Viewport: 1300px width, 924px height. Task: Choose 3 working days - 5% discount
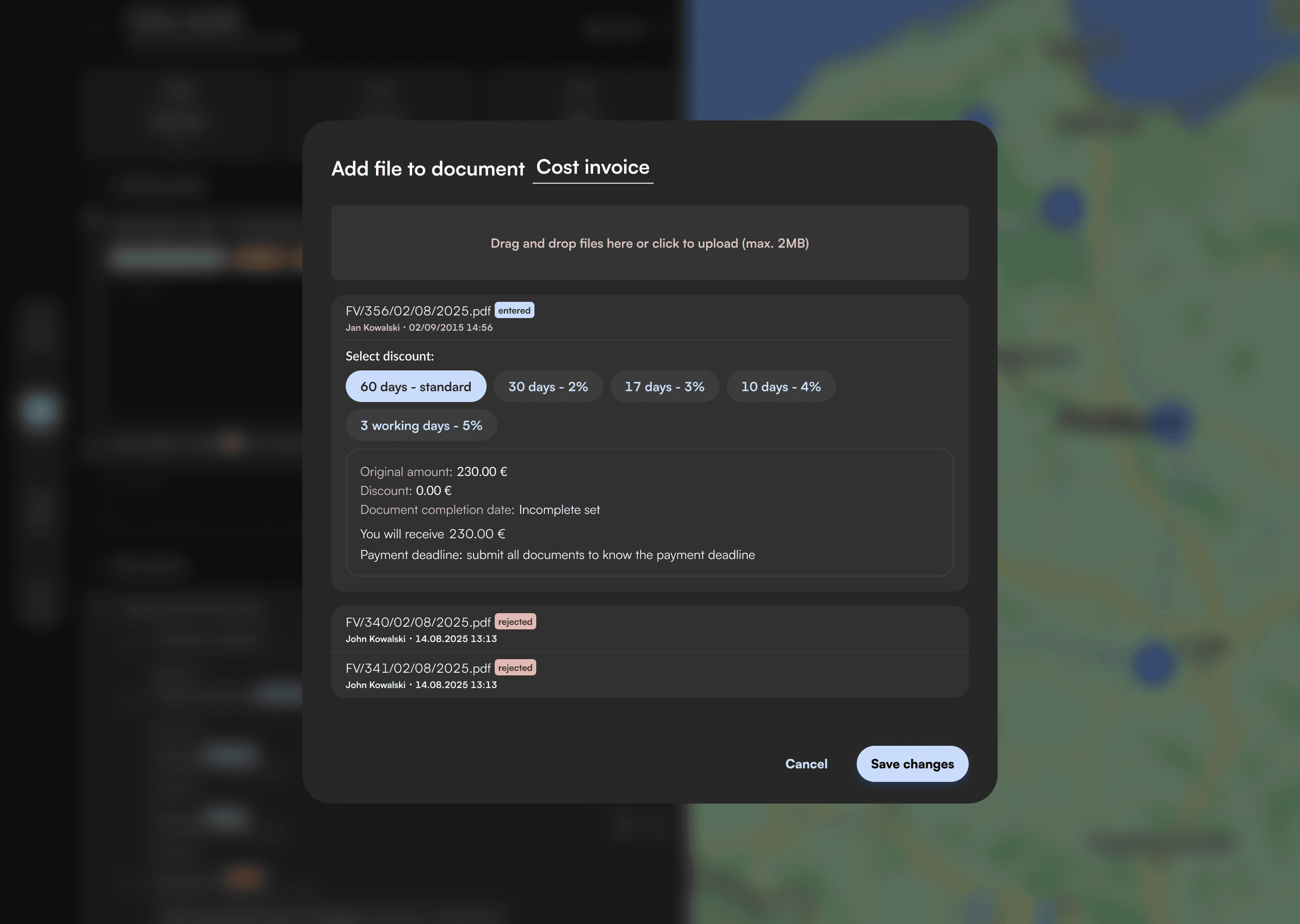click(x=421, y=425)
